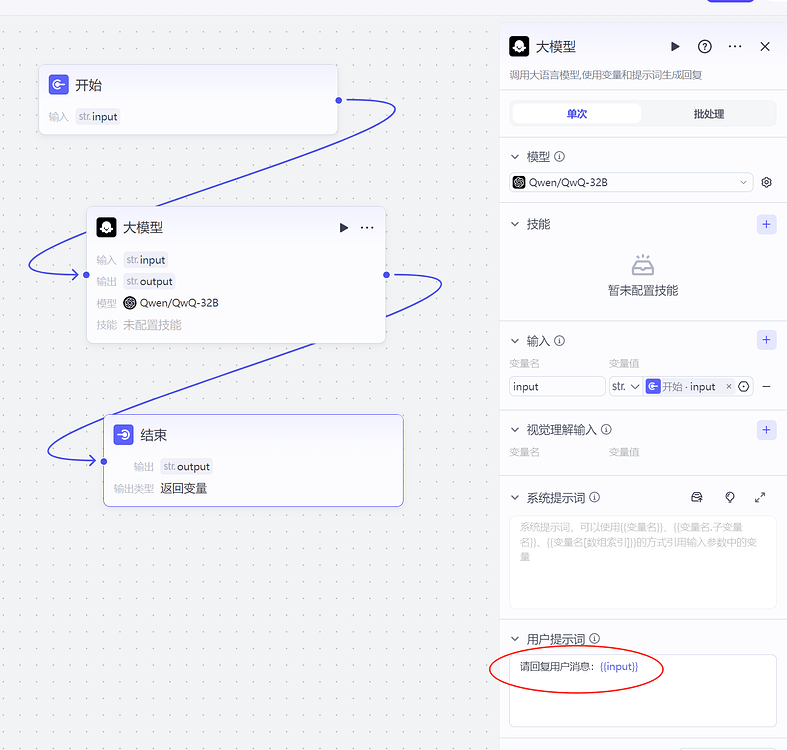Click the empty skills inbox icon

tap(642, 265)
